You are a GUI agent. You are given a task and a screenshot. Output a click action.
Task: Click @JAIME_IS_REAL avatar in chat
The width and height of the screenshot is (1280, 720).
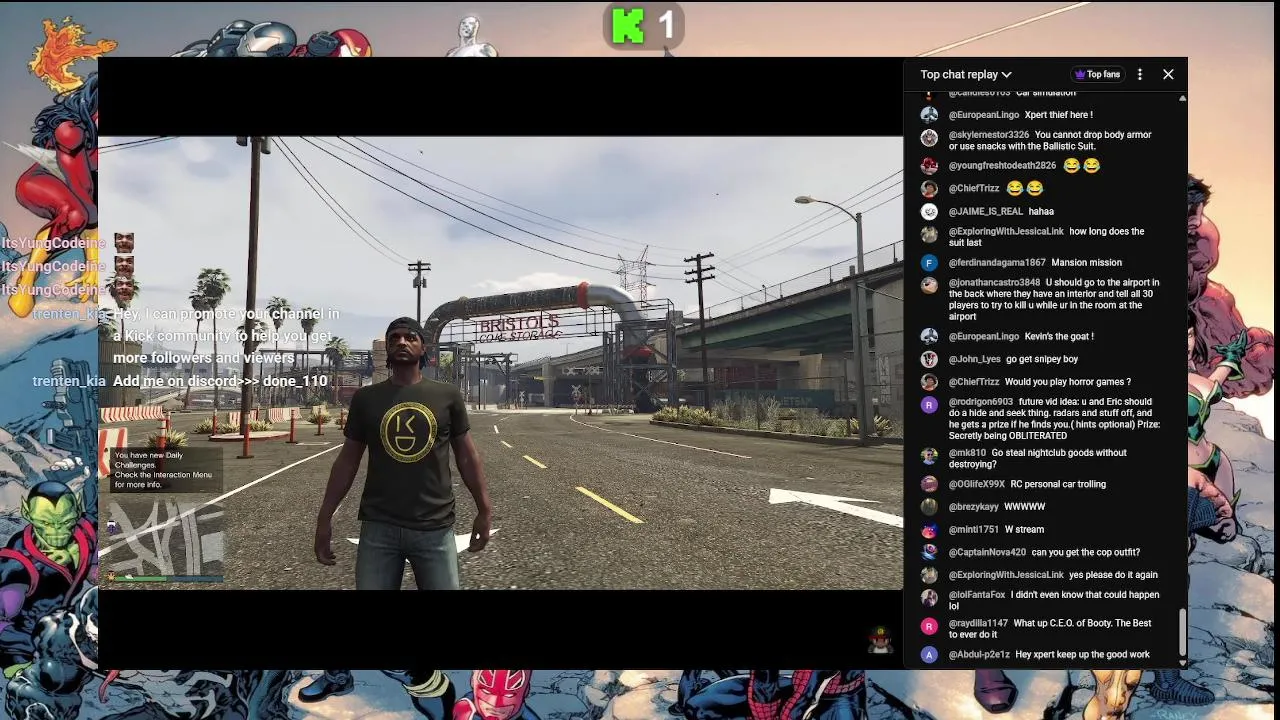929,212
